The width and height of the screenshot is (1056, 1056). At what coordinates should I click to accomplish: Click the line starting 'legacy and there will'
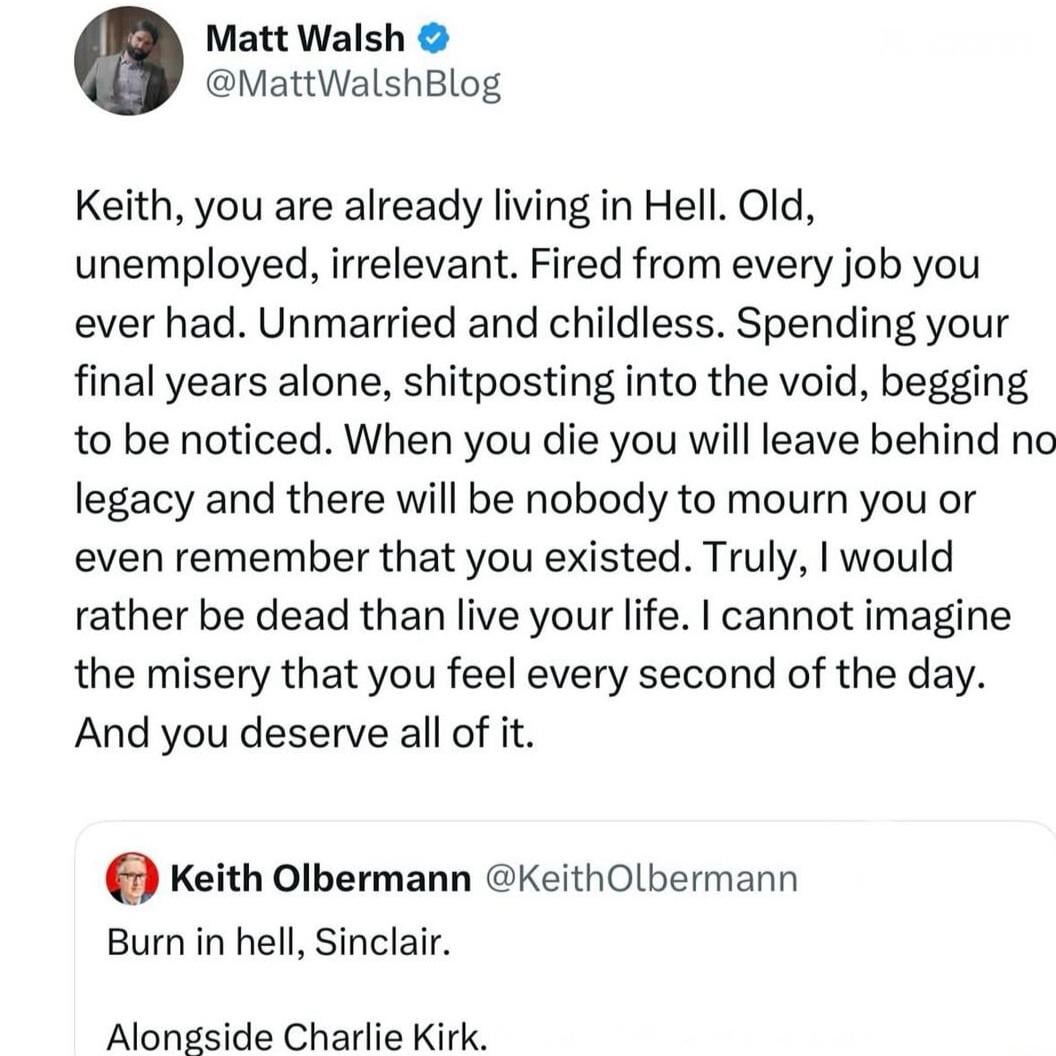point(525,500)
